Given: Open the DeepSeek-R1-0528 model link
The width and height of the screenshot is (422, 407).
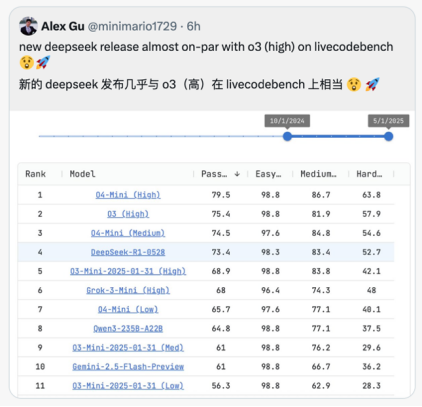Looking at the screenshot, I should pos(128,252).
